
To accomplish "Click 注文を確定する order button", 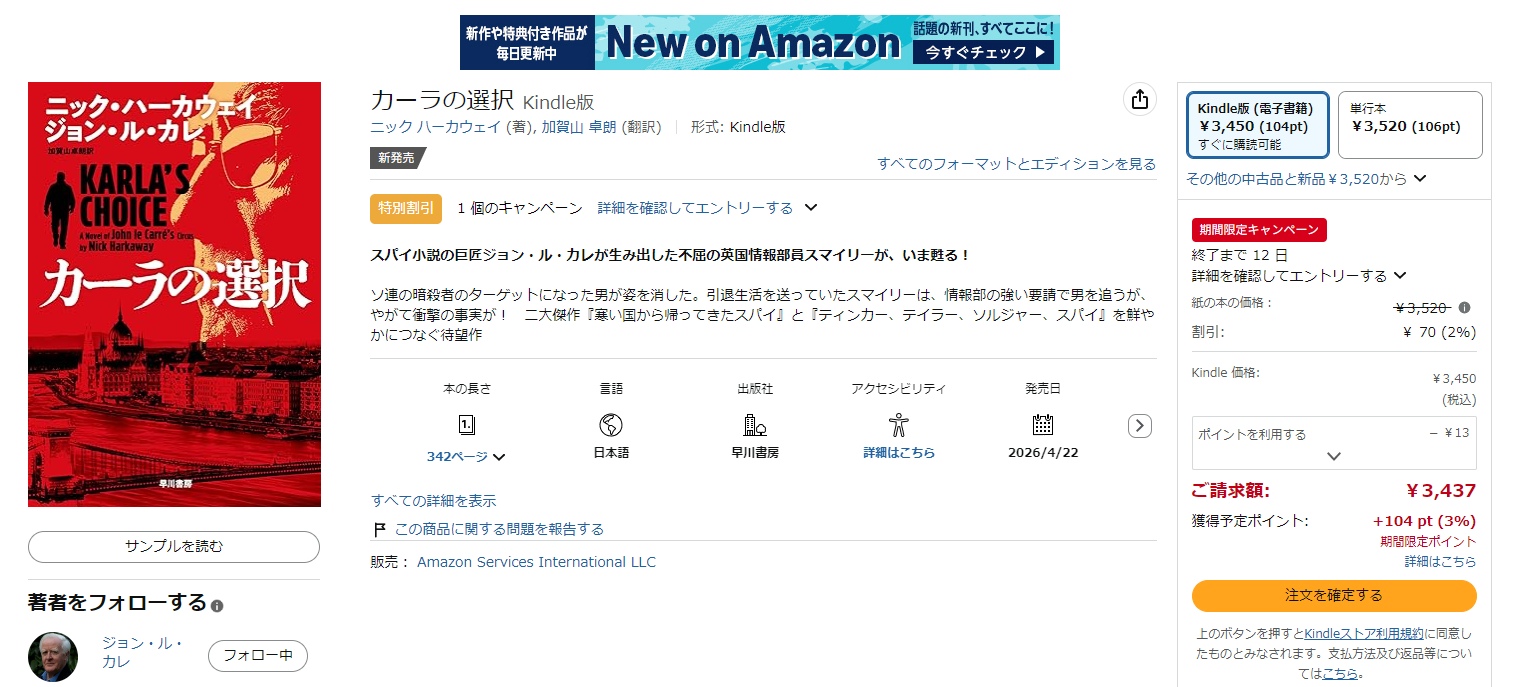I will (x=1334, y=595).
